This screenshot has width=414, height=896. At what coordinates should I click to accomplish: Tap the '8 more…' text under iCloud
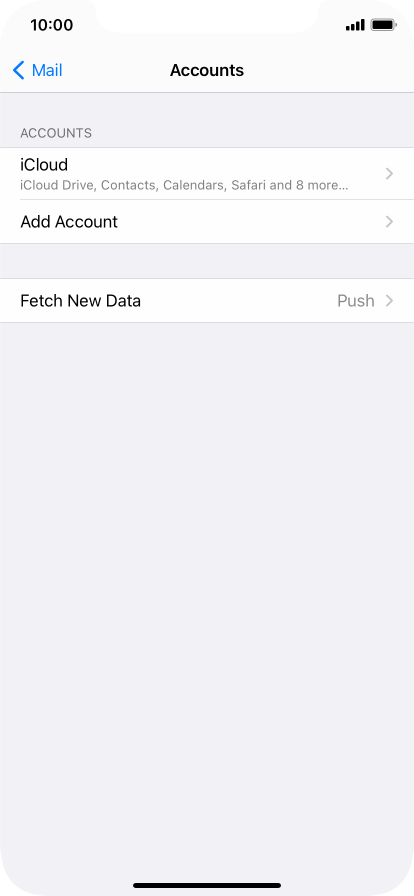(320, 186)
